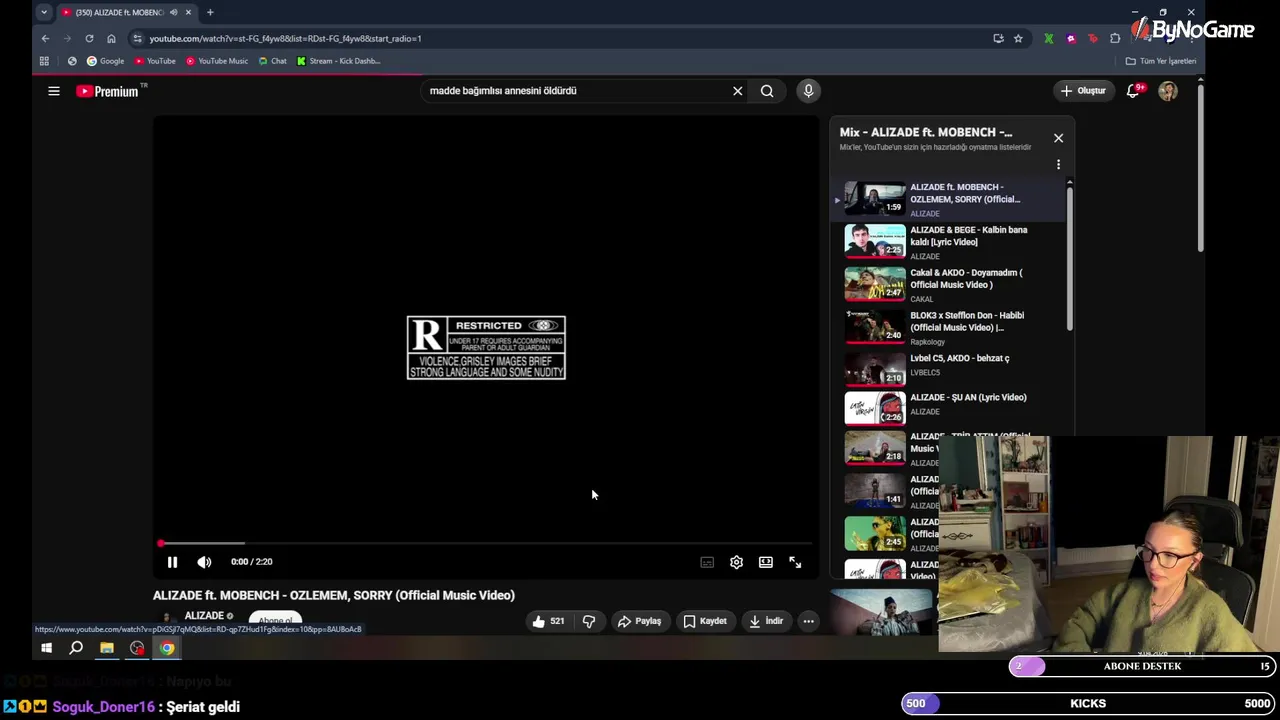Open Windows taskbar search

pos(76,648)
